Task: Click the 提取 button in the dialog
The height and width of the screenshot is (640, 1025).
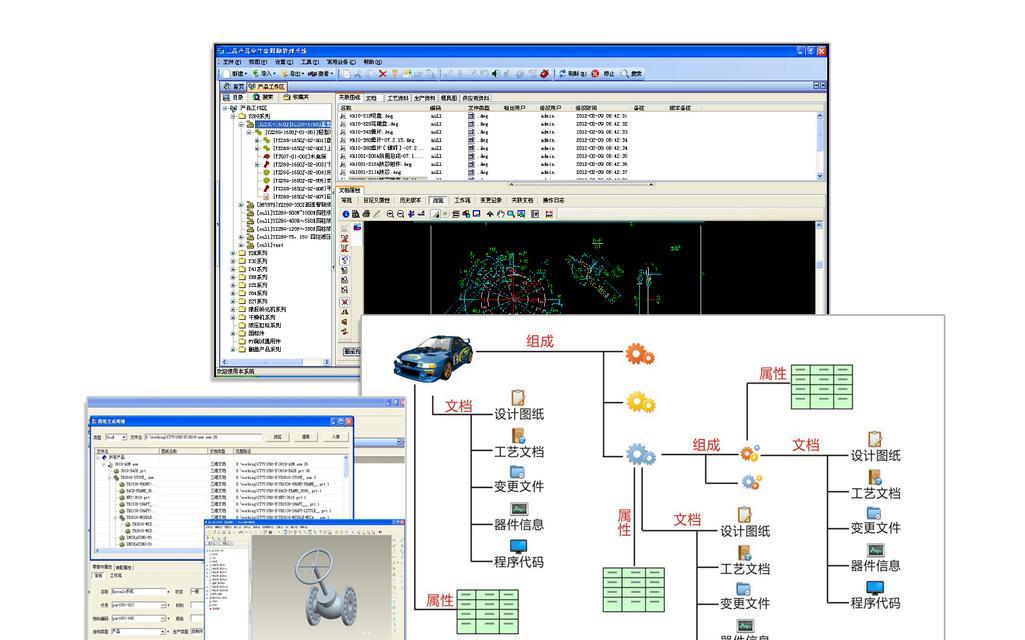Action: point(305,436)
